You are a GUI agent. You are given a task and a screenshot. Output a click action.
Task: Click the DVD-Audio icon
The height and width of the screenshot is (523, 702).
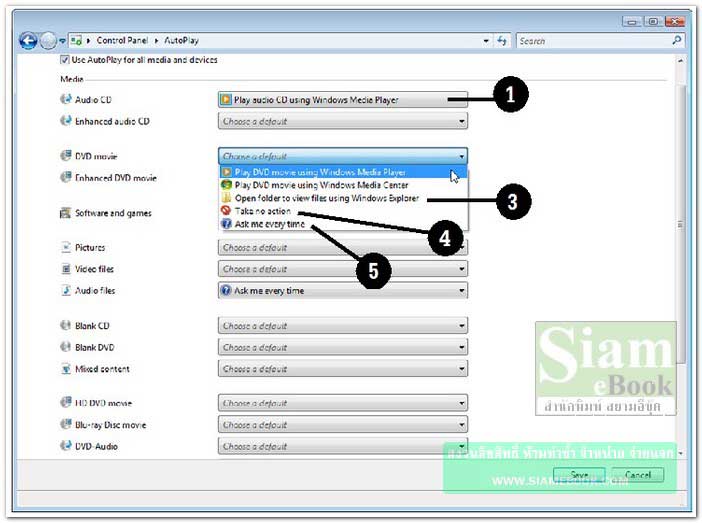(66, 446)
